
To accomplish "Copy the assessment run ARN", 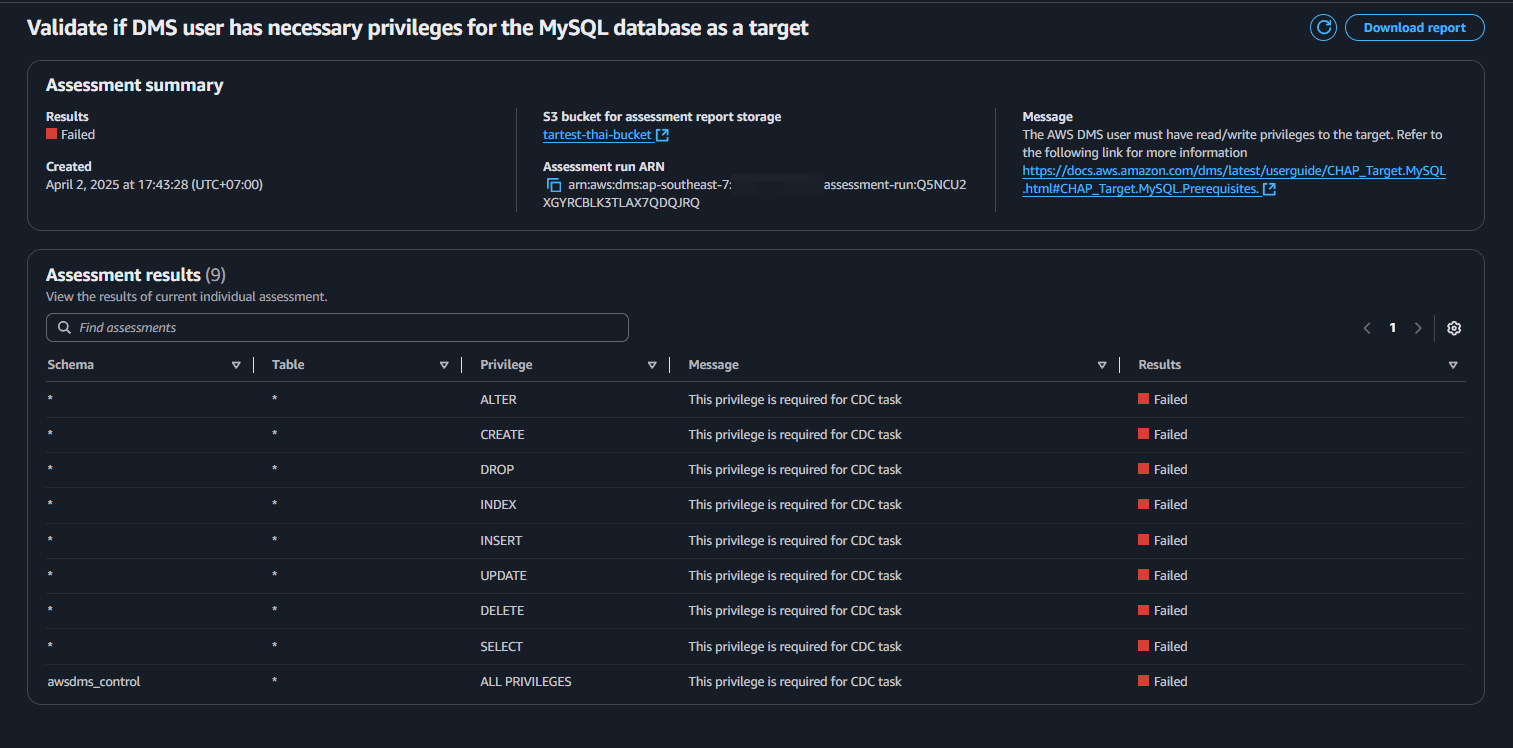I will pyautogui.click(x=553, y=185).
